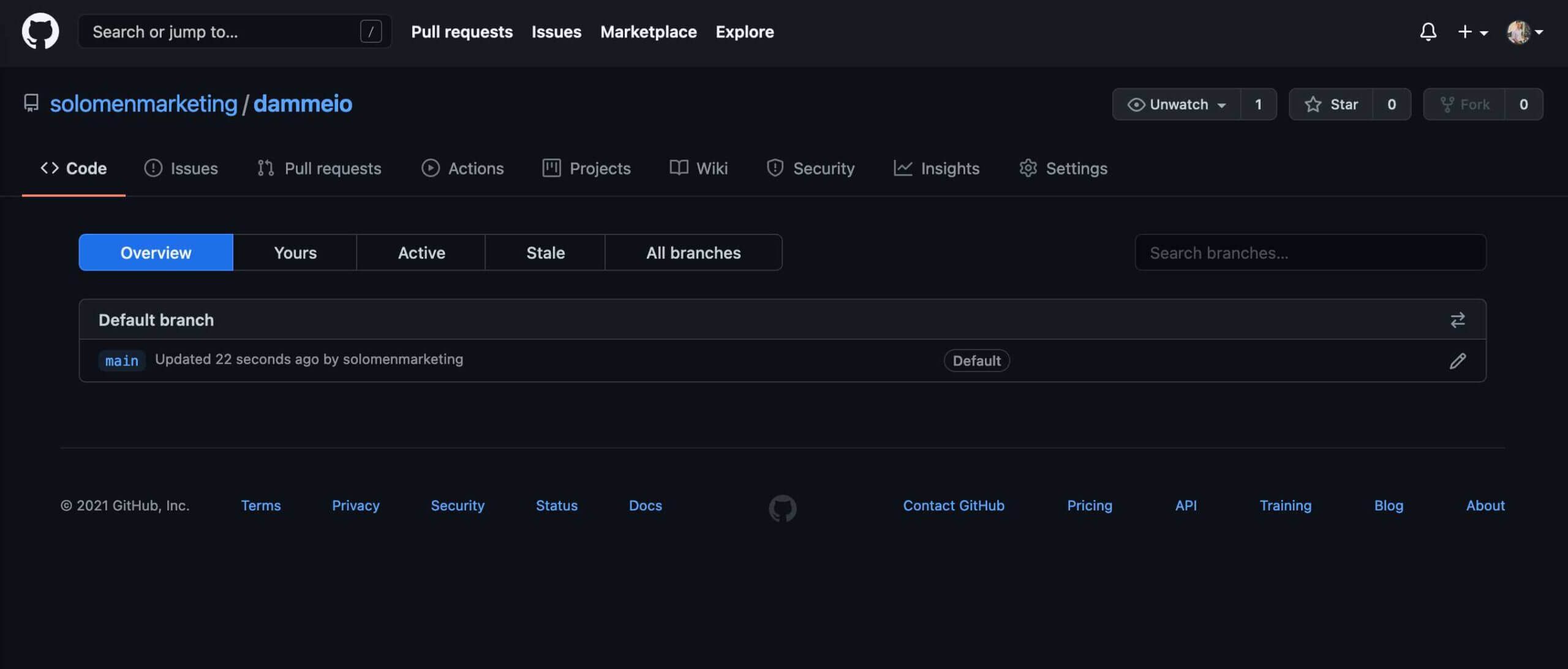
Task: Open the dammeio repository link
Action: click(303, 103)
